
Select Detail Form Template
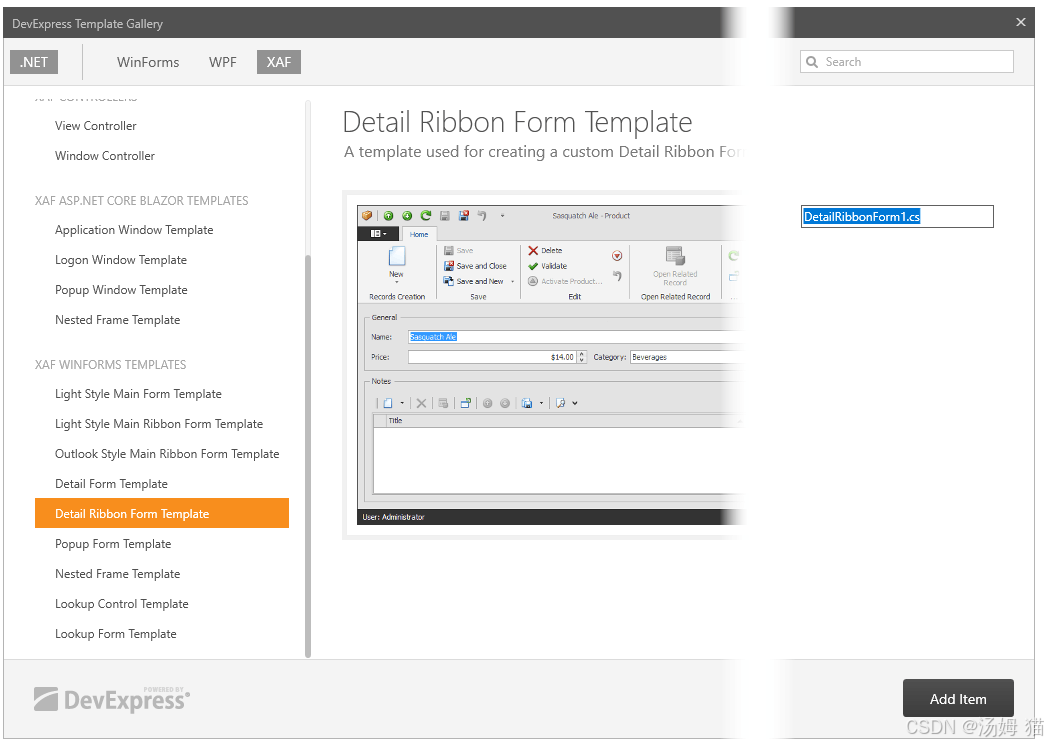pos(112,484)
